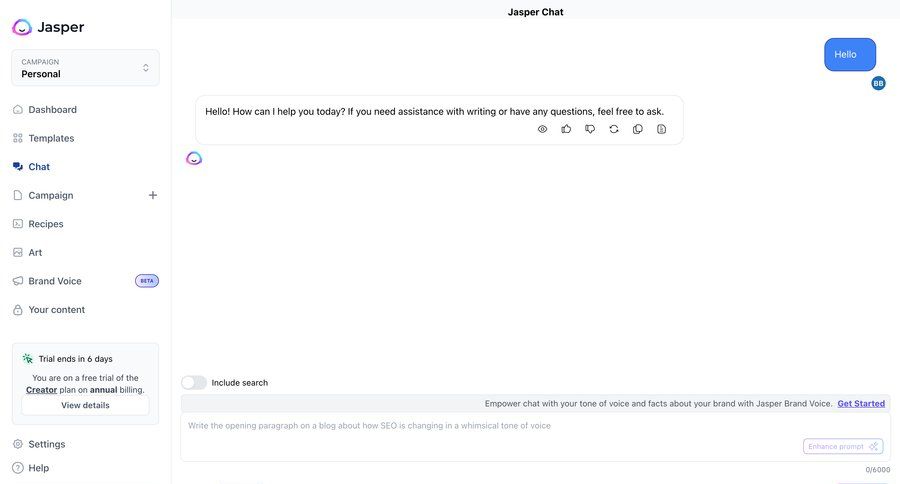This screenshot has height=484, width=900.
Task: Open the Dashboard page
Action: click(52, 110)
